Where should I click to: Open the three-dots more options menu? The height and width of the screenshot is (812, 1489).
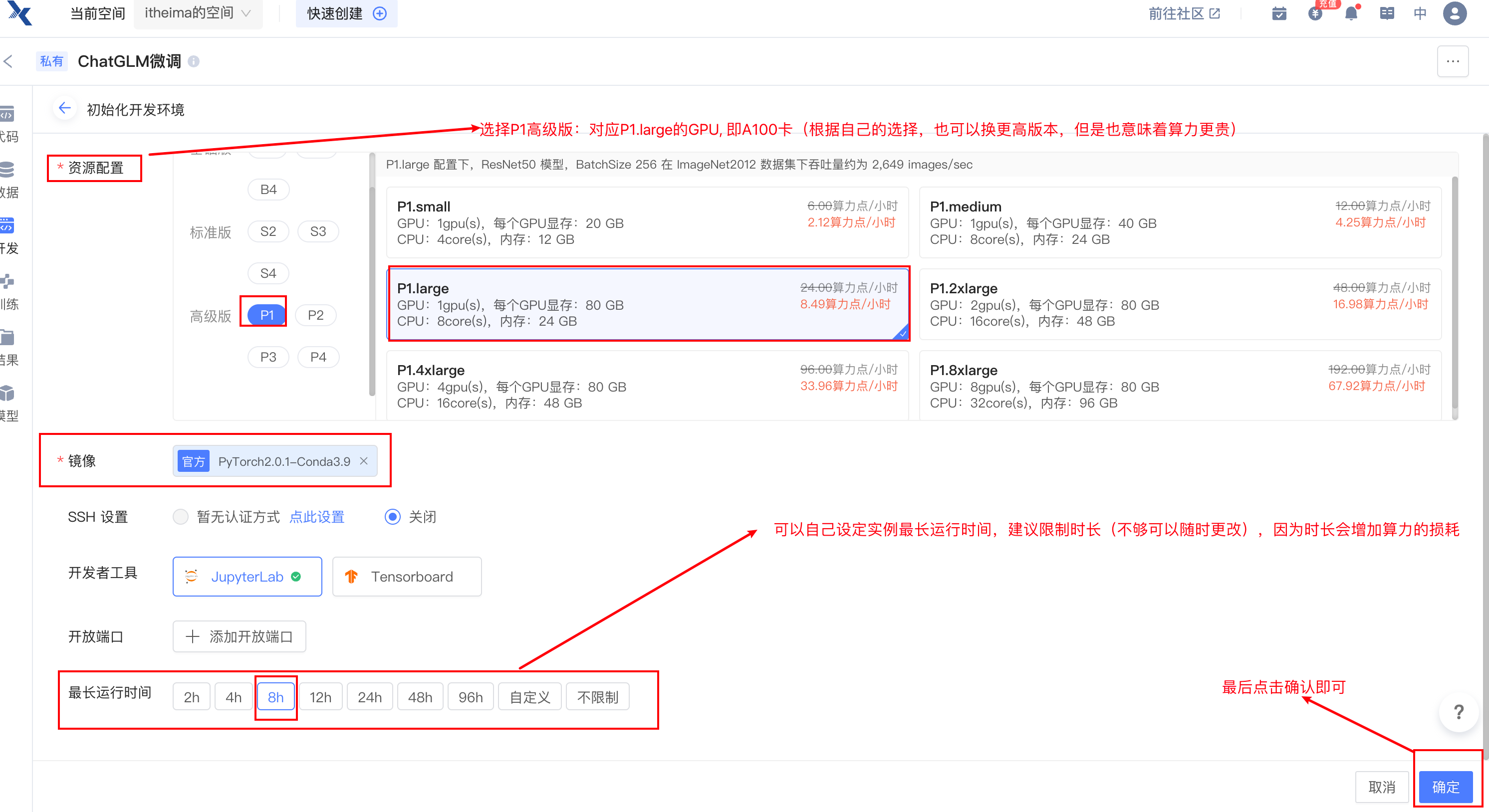click(1453, 61)
